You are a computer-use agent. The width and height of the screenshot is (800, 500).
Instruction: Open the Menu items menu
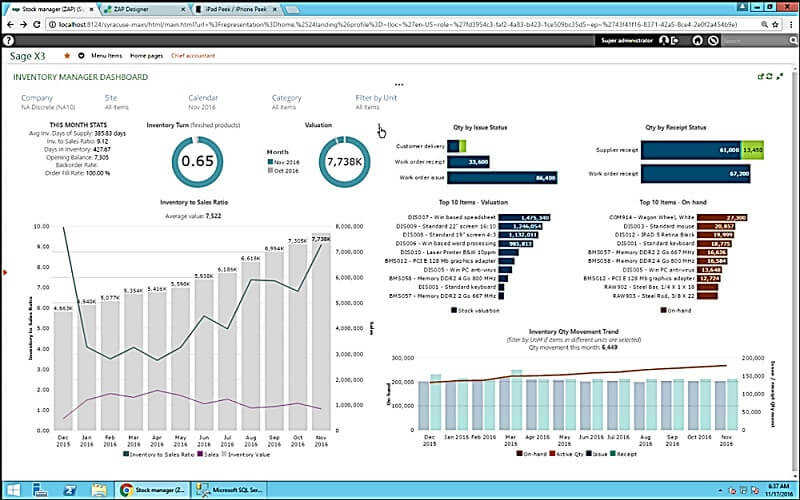coord(106,56)
